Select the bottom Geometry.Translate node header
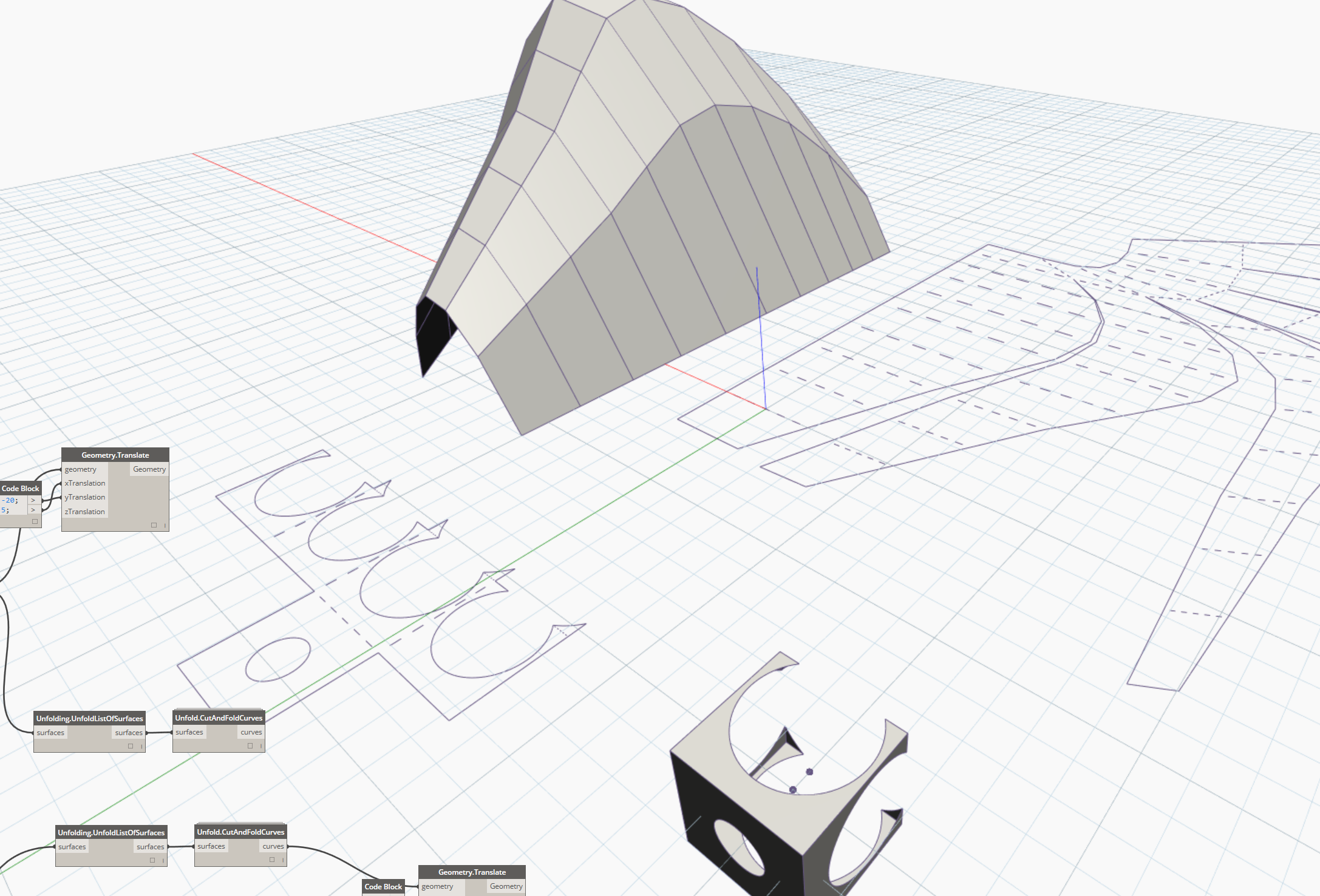1320x896 pixels. [472, 872]
